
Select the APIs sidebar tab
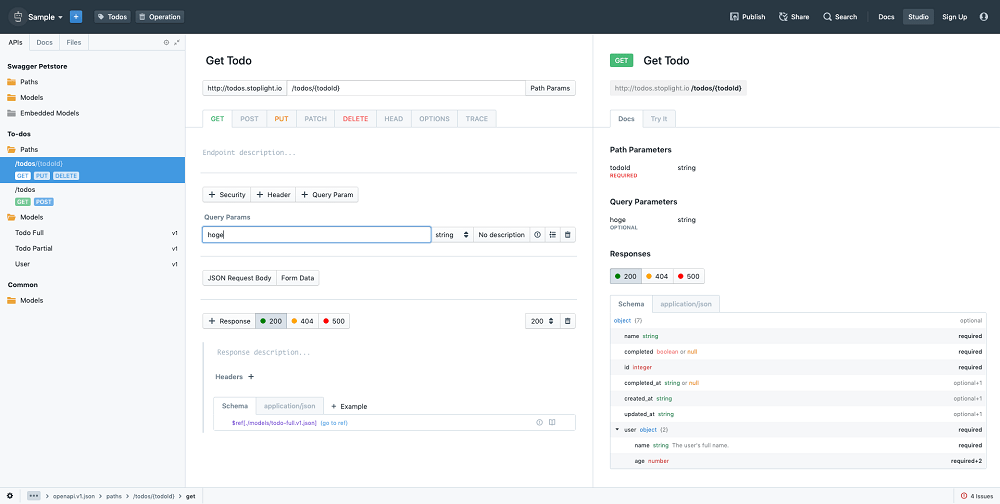[x=15, y=43]
